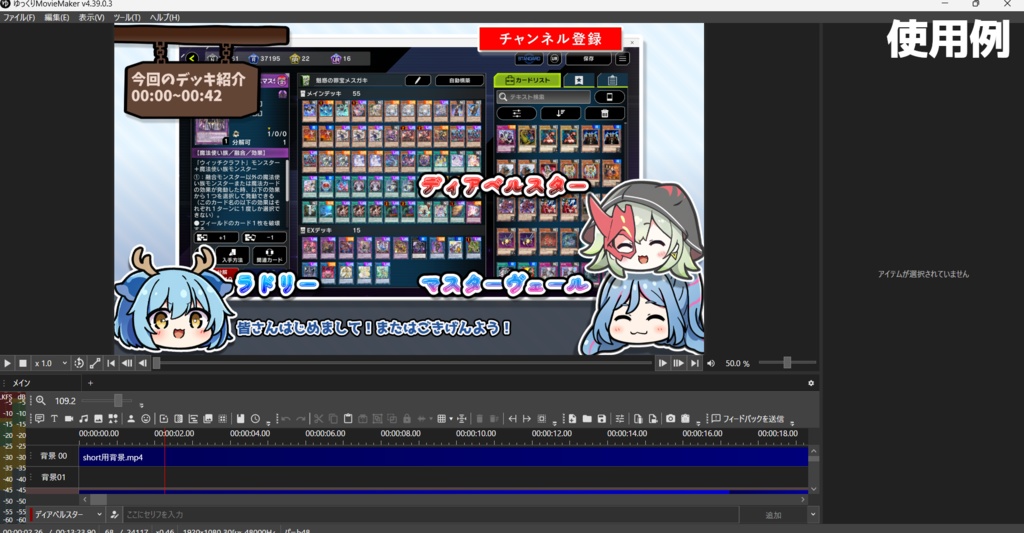The image size is (1024, 533).
Task: Step back one frame button
Action: (x=142, y=363)
